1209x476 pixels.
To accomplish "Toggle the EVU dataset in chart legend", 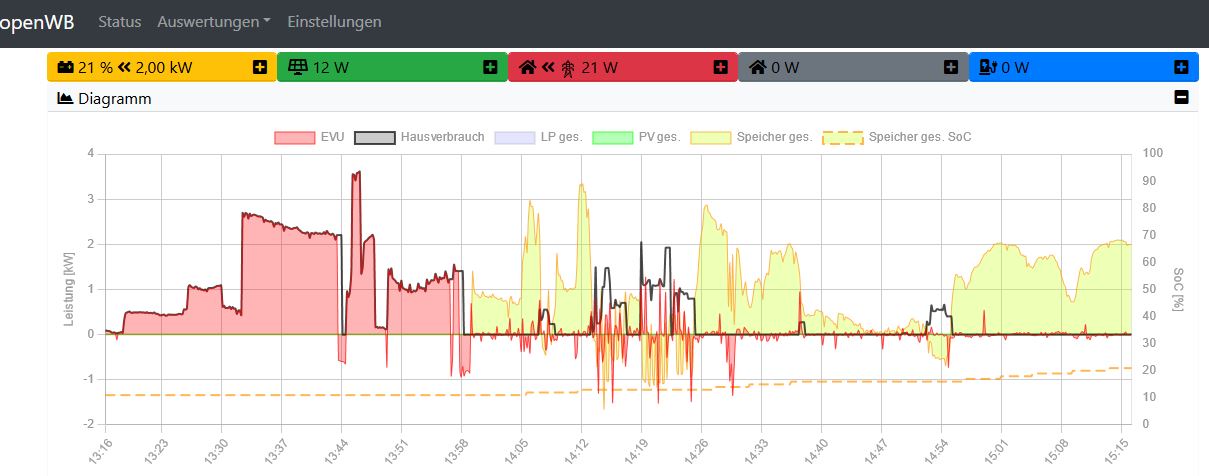I will 309,137.
